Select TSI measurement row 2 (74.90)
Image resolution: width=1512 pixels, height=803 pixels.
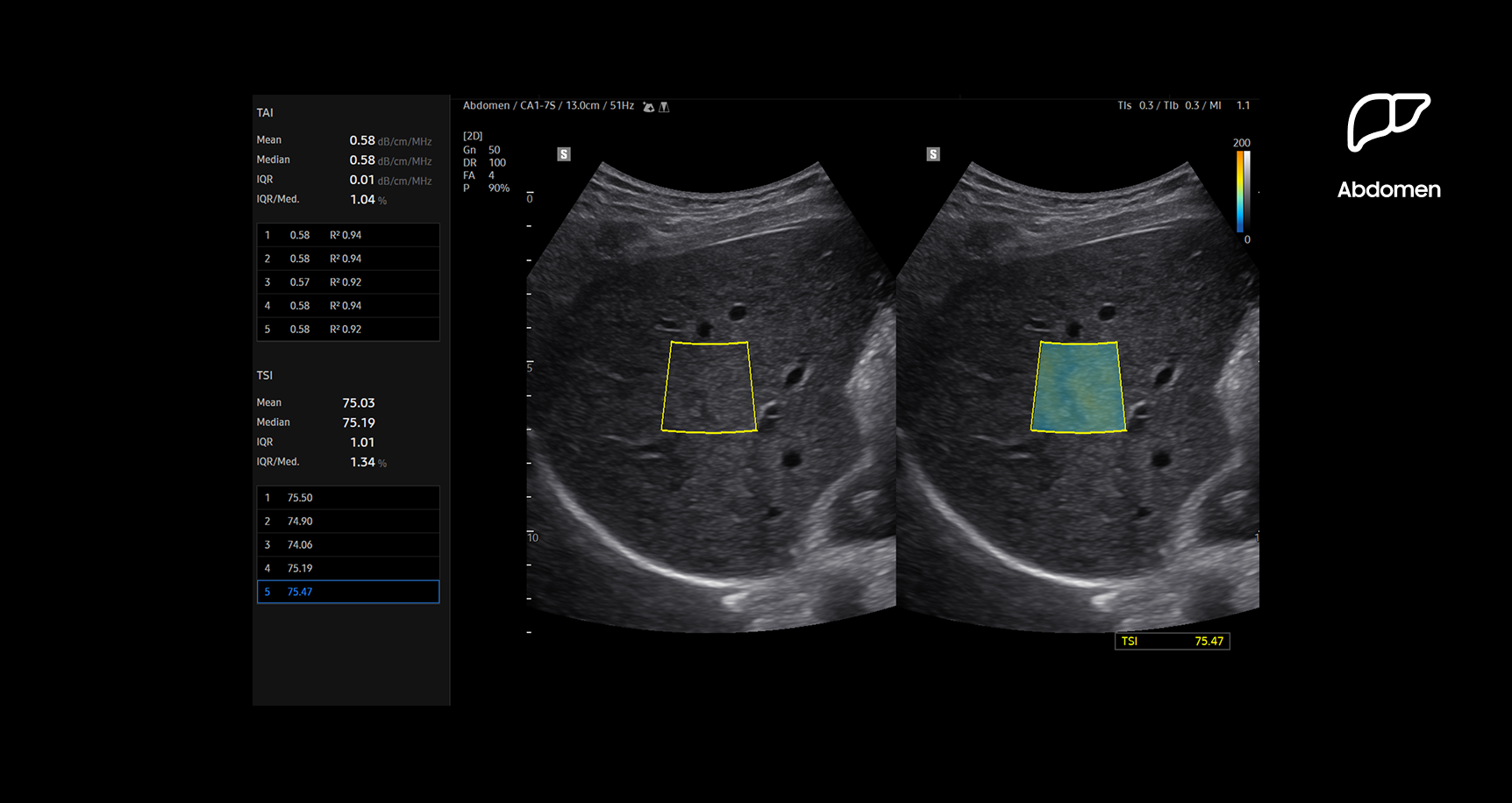click(x=348, y=522)
